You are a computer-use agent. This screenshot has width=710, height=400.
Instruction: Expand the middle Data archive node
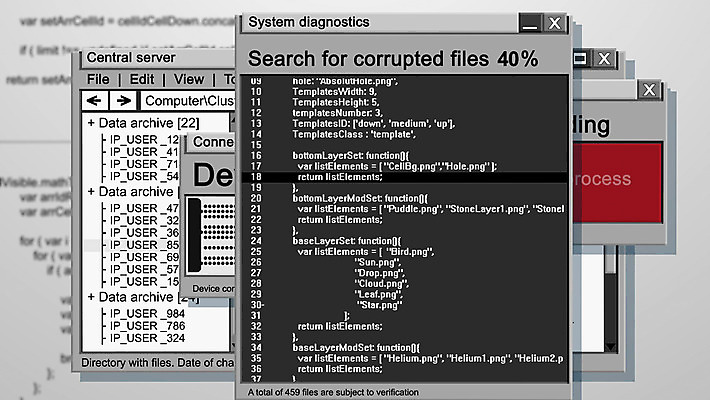[90, 191]
